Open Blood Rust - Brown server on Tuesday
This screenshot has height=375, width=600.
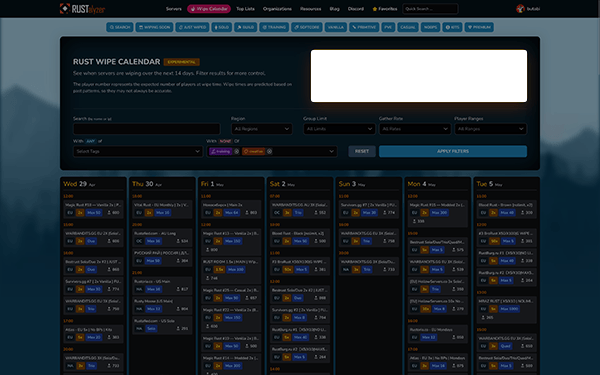click(507, 209)
